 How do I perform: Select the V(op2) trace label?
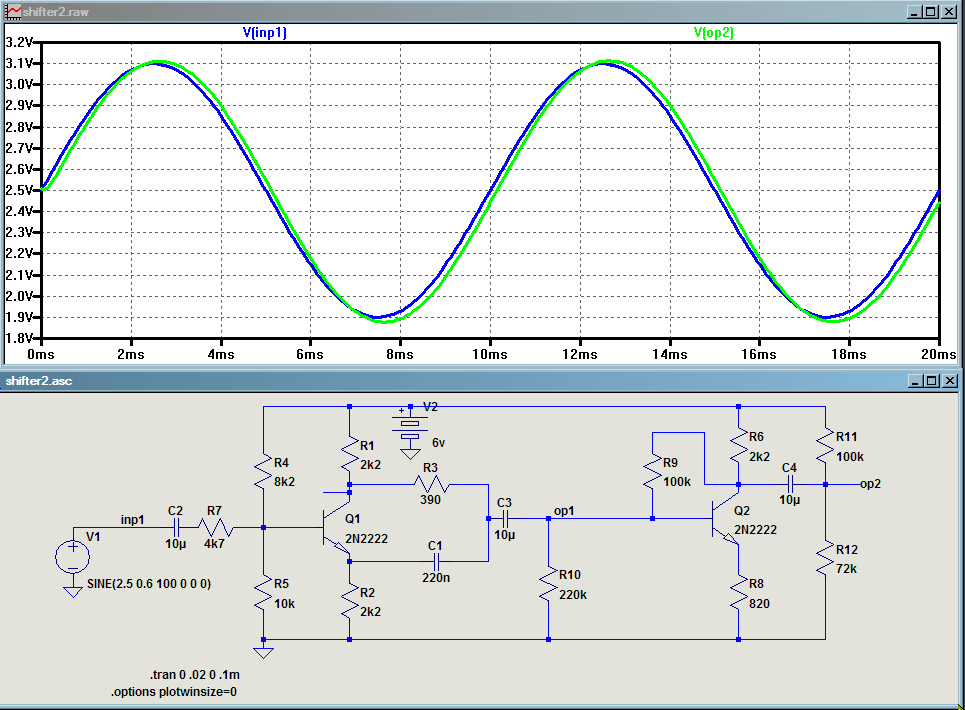coord(714,33)
